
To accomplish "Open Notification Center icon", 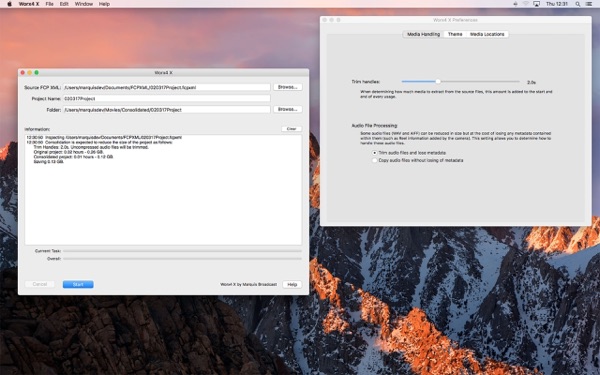I will click(589, 4).
